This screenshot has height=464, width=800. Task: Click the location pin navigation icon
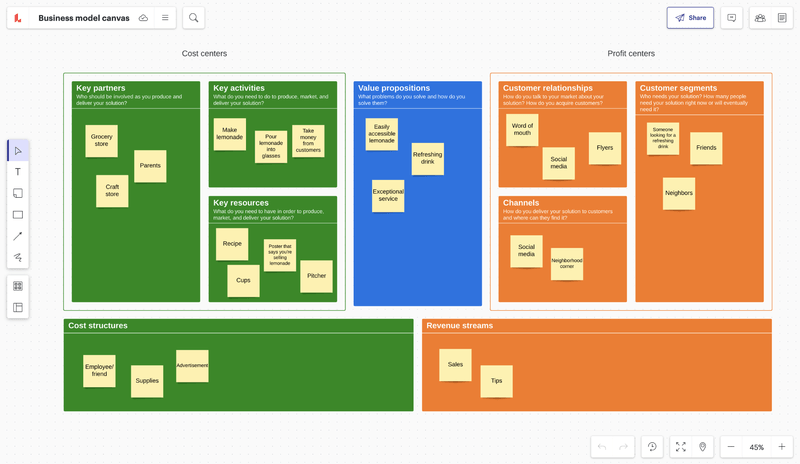pos(703,447)
